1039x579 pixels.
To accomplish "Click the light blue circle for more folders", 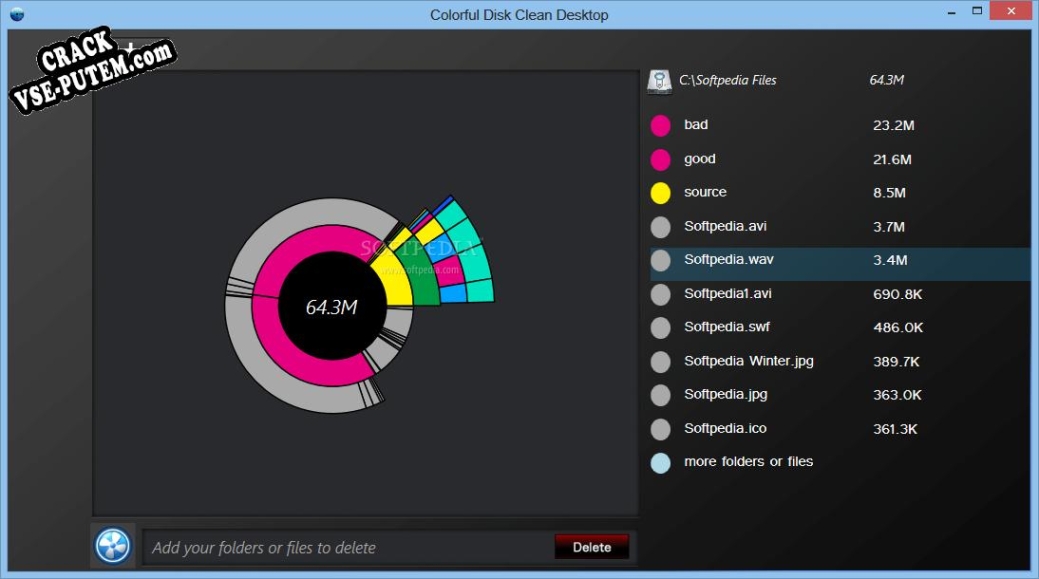I will coord(661,462).
